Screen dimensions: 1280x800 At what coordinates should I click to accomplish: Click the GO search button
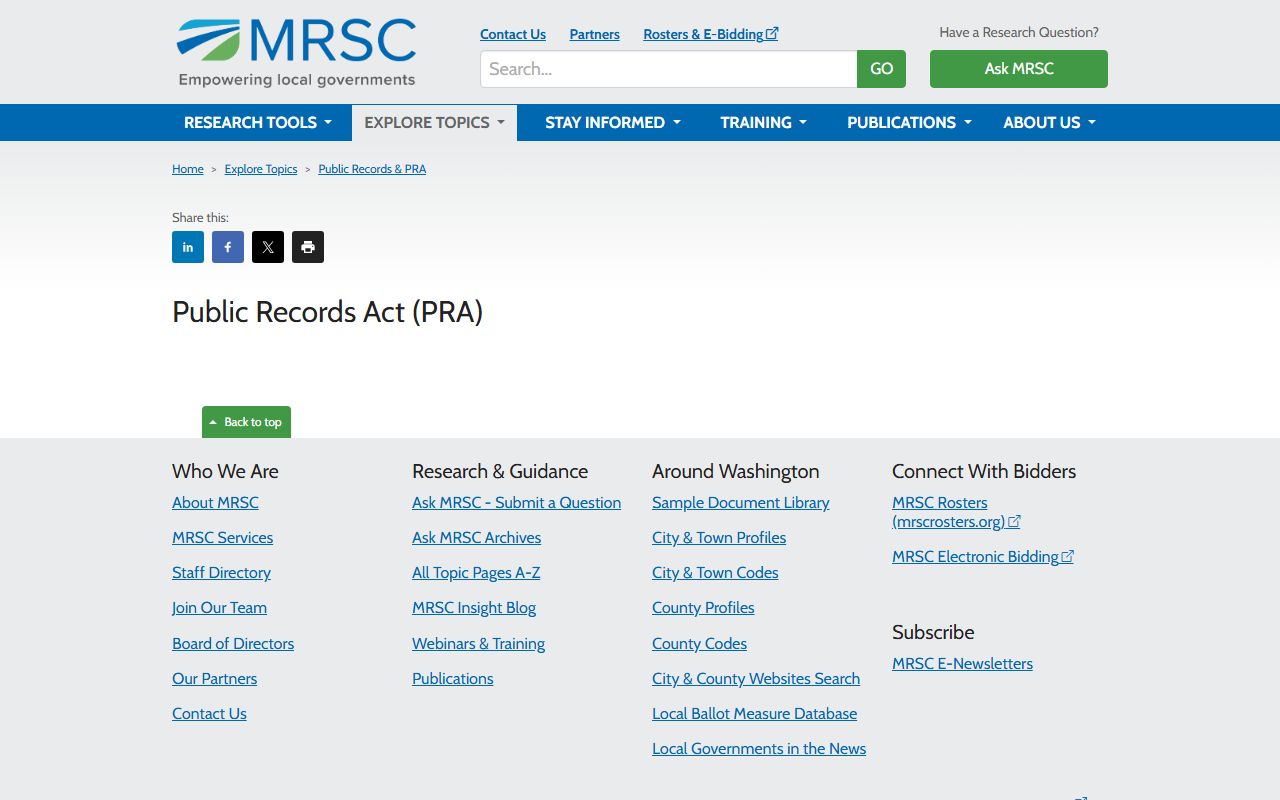881,69
